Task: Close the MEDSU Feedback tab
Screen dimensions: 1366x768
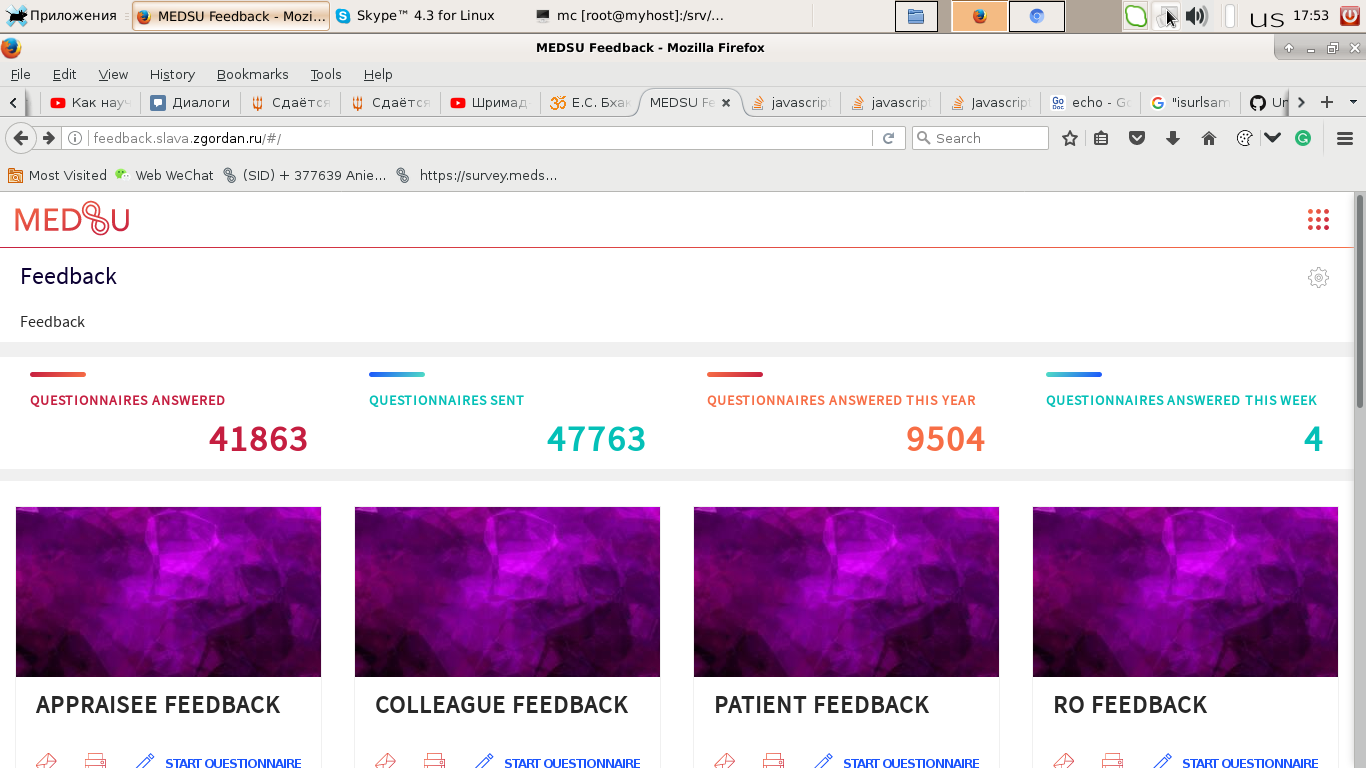Action: point(726,102)
